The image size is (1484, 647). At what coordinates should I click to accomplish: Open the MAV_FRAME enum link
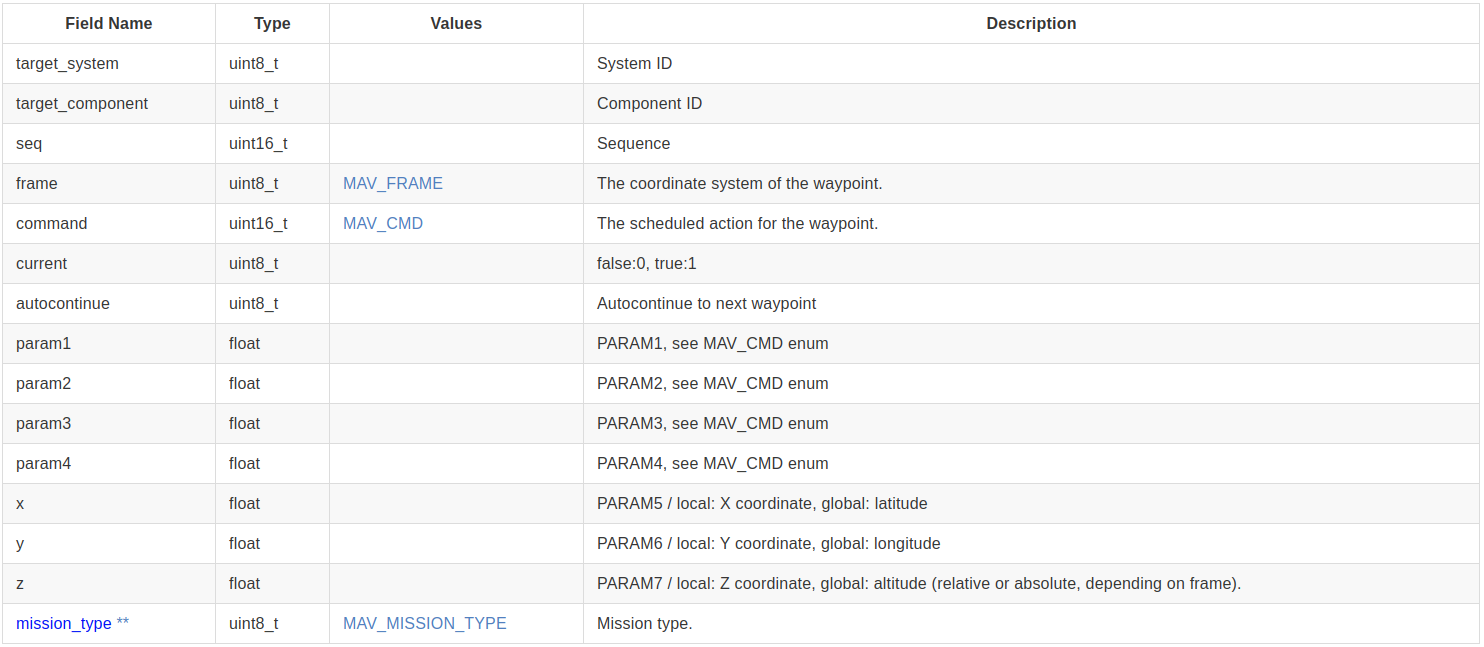coord(393,183)
